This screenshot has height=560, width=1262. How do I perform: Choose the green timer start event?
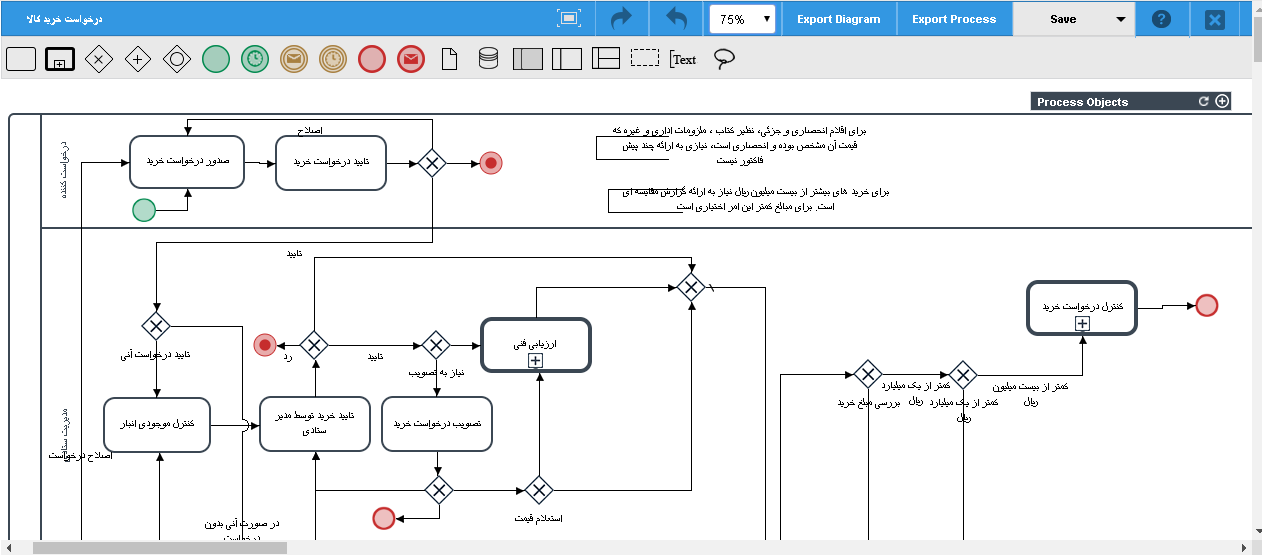[255, 59]
